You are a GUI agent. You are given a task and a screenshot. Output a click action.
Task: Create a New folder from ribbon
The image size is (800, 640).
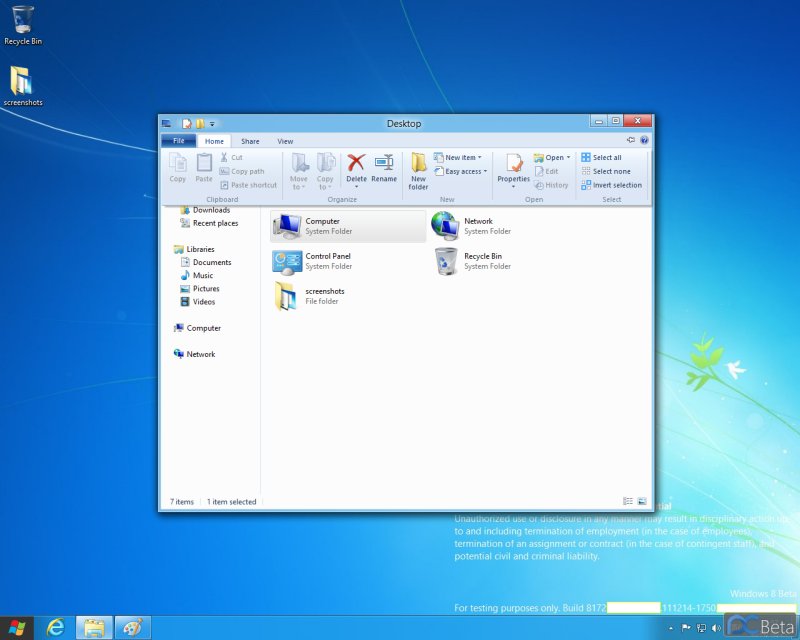pos(418,168)
